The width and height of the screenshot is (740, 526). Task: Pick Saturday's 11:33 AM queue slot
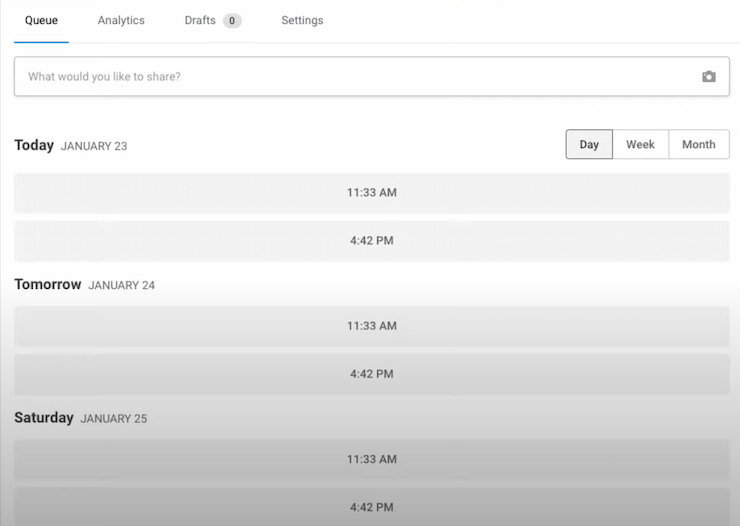pos(371,459)
